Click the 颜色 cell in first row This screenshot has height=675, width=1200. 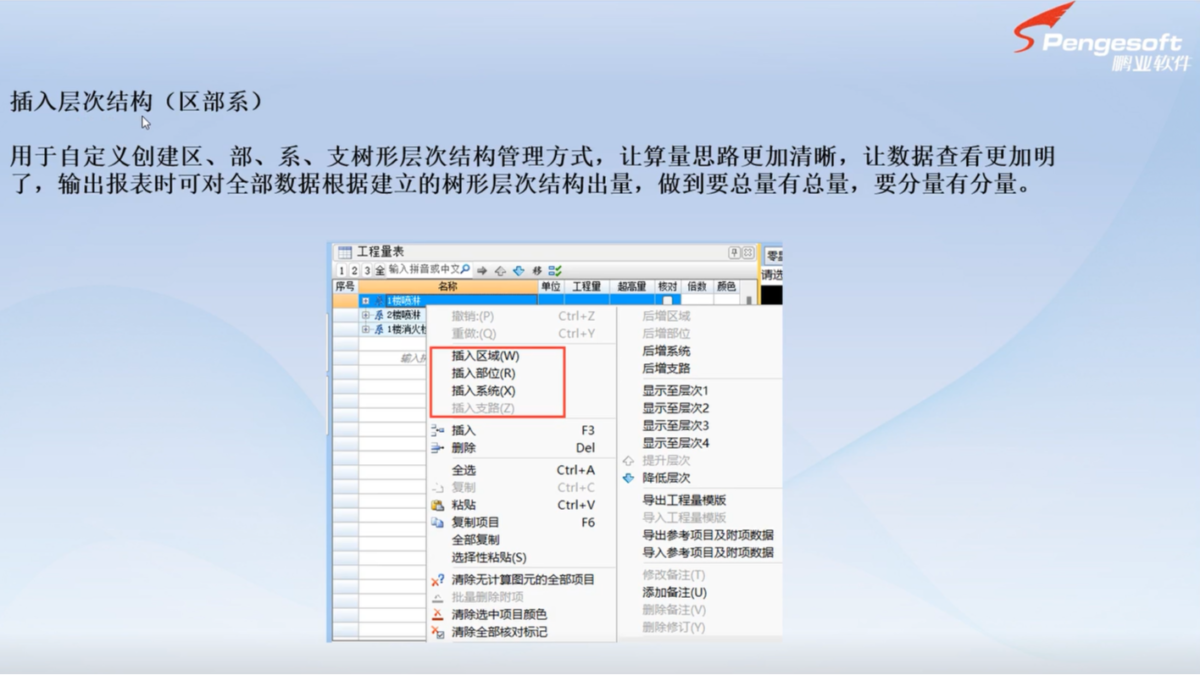tap(727, 300)
